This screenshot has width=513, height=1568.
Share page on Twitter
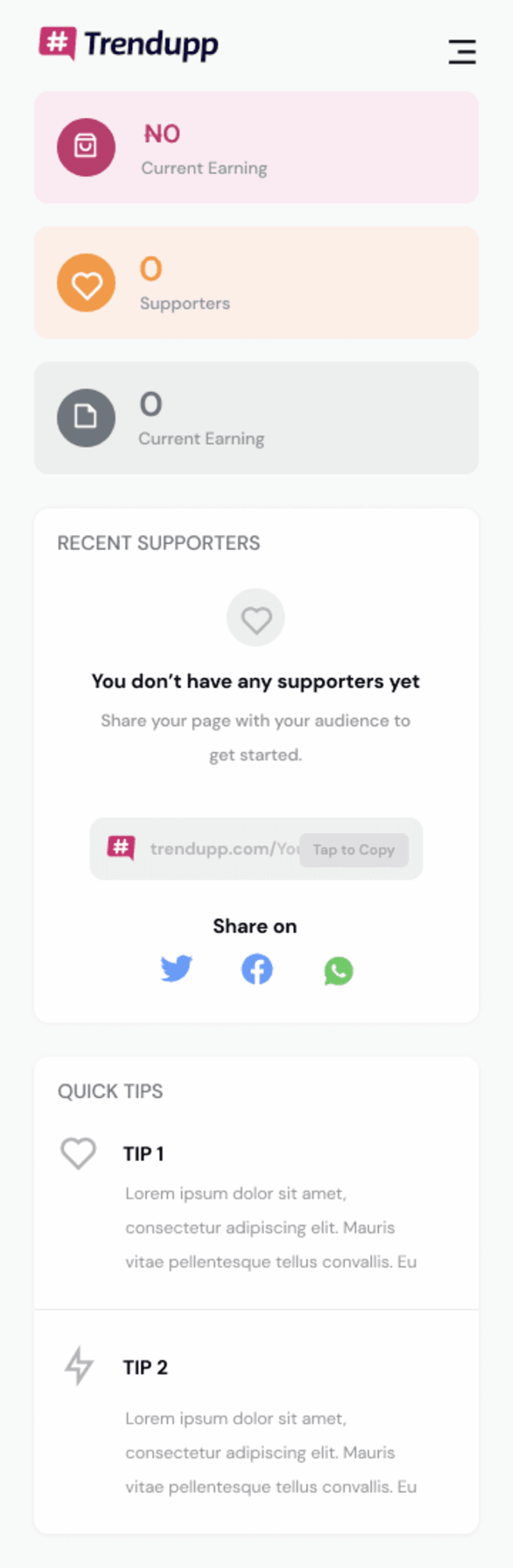click(176, 969)
